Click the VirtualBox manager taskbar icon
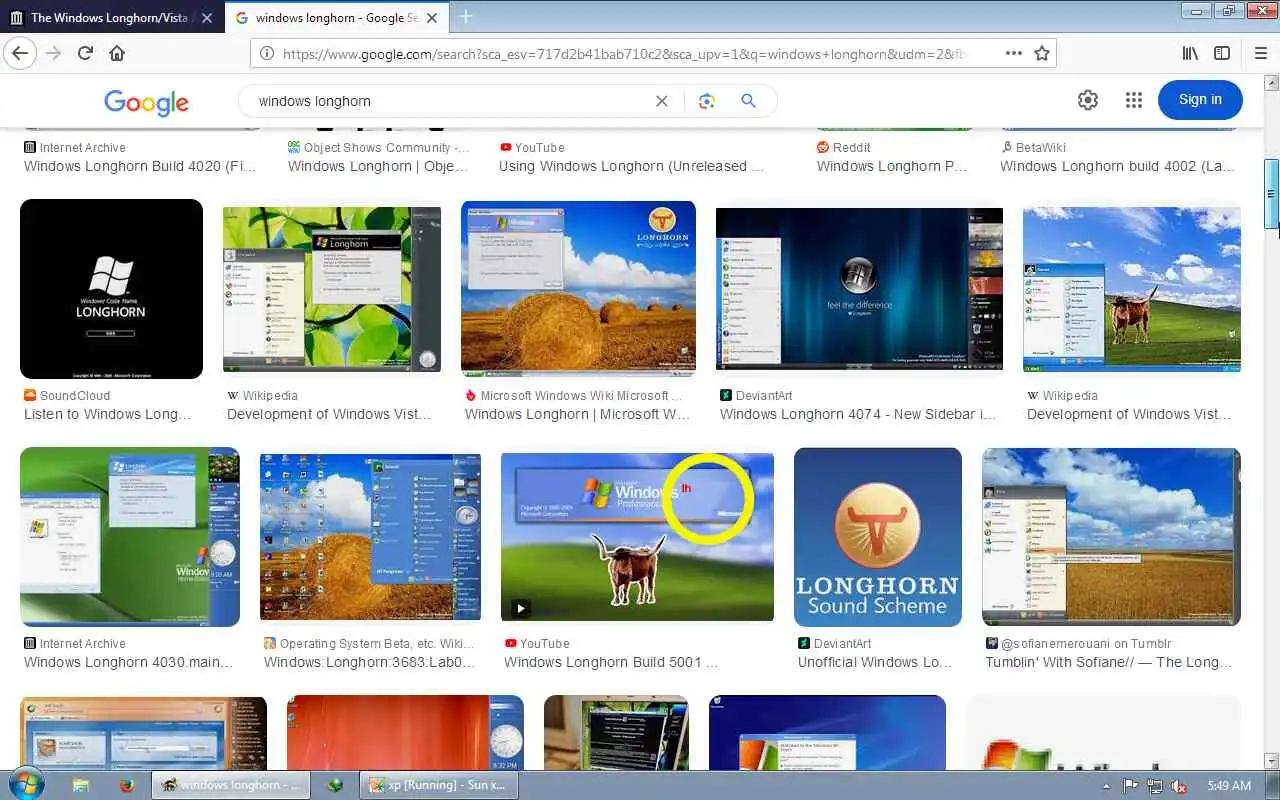Viewport: 1280px width, 800px height. click(x=335, y=785)
